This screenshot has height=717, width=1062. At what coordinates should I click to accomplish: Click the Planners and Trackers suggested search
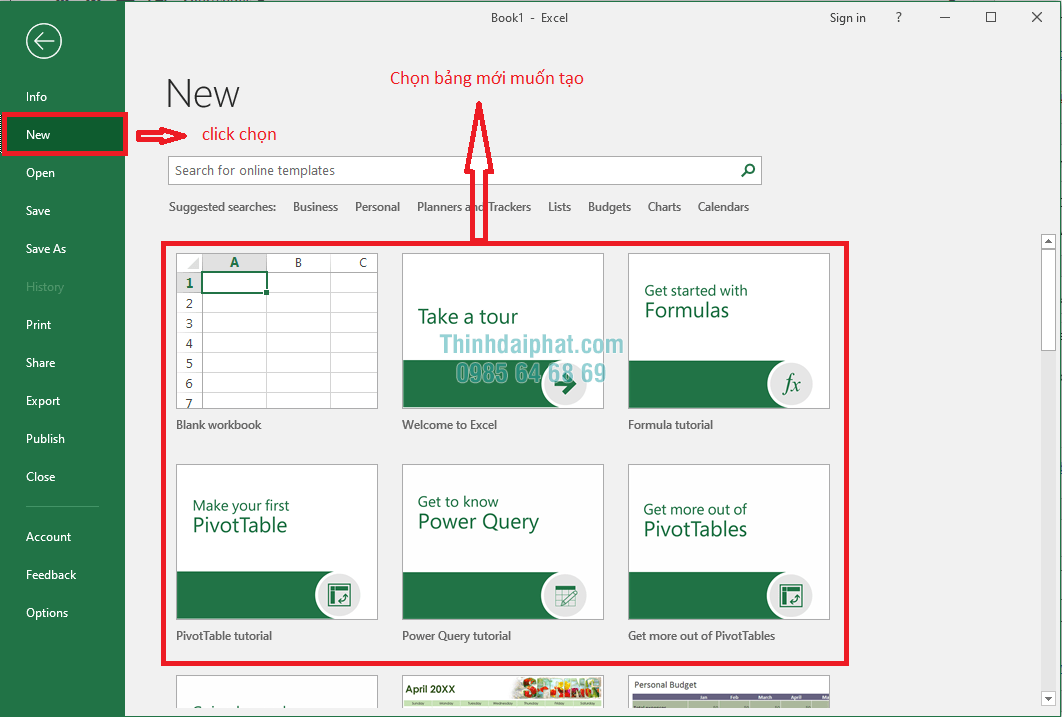coord(473,207)
